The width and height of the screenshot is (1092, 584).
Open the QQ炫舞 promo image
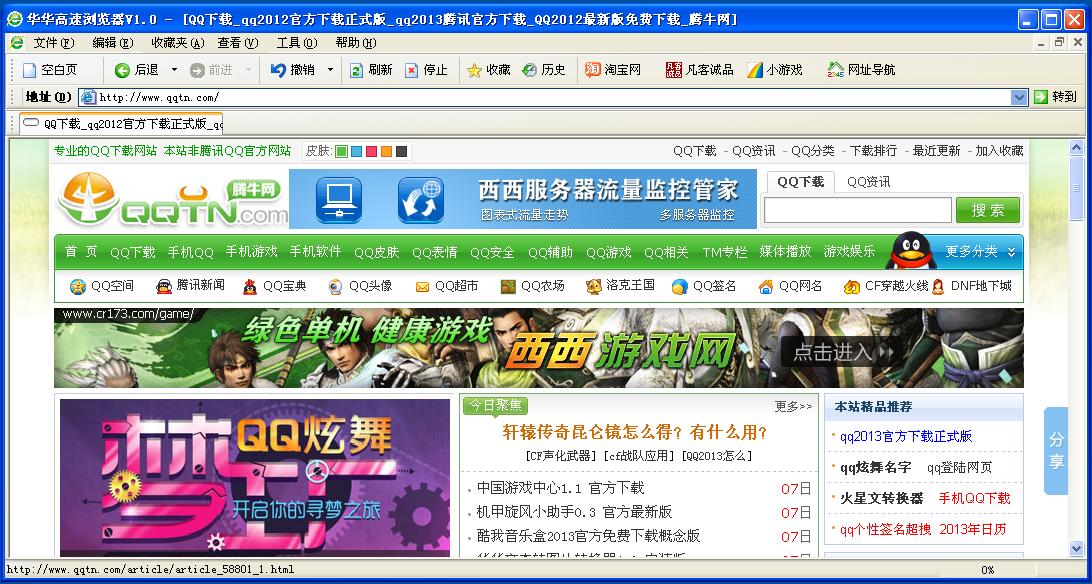tap(255, 478)
